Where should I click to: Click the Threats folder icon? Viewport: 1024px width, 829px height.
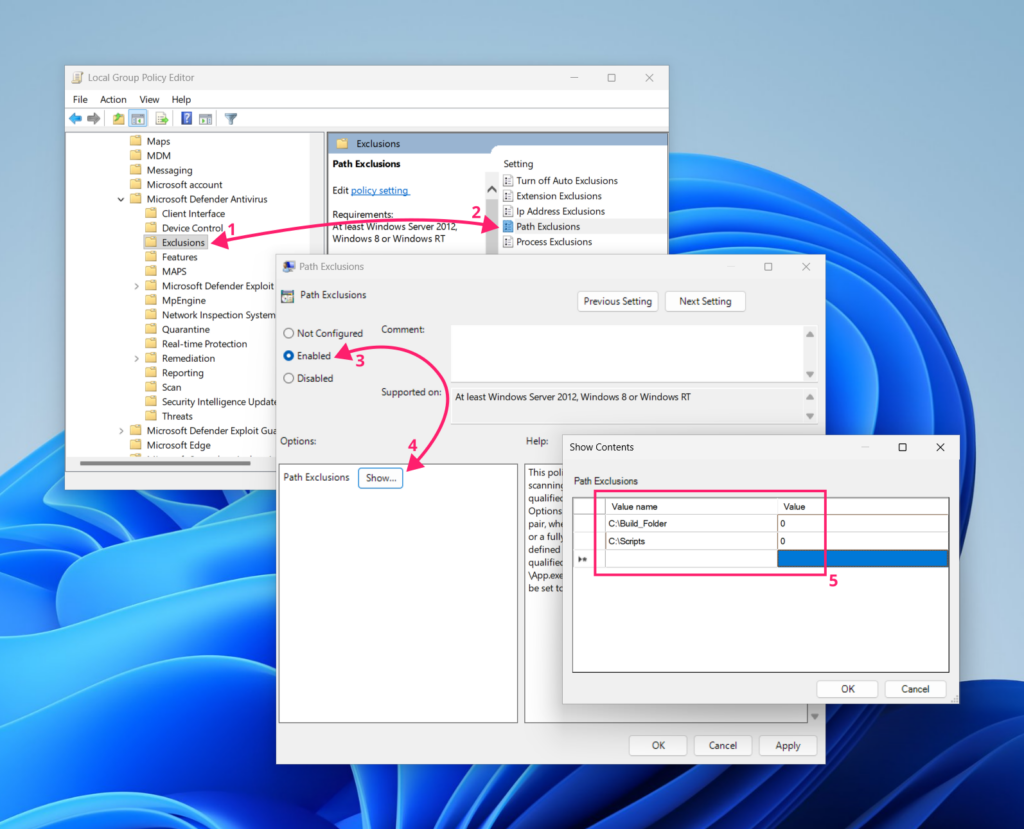[x=151, y=416]
